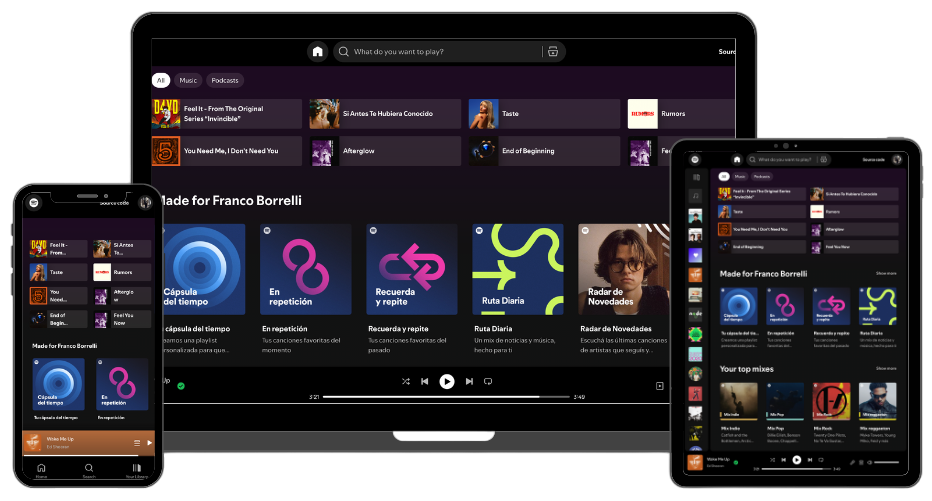
Task: Select the All filter on the laptop
Action: (160, 80)
